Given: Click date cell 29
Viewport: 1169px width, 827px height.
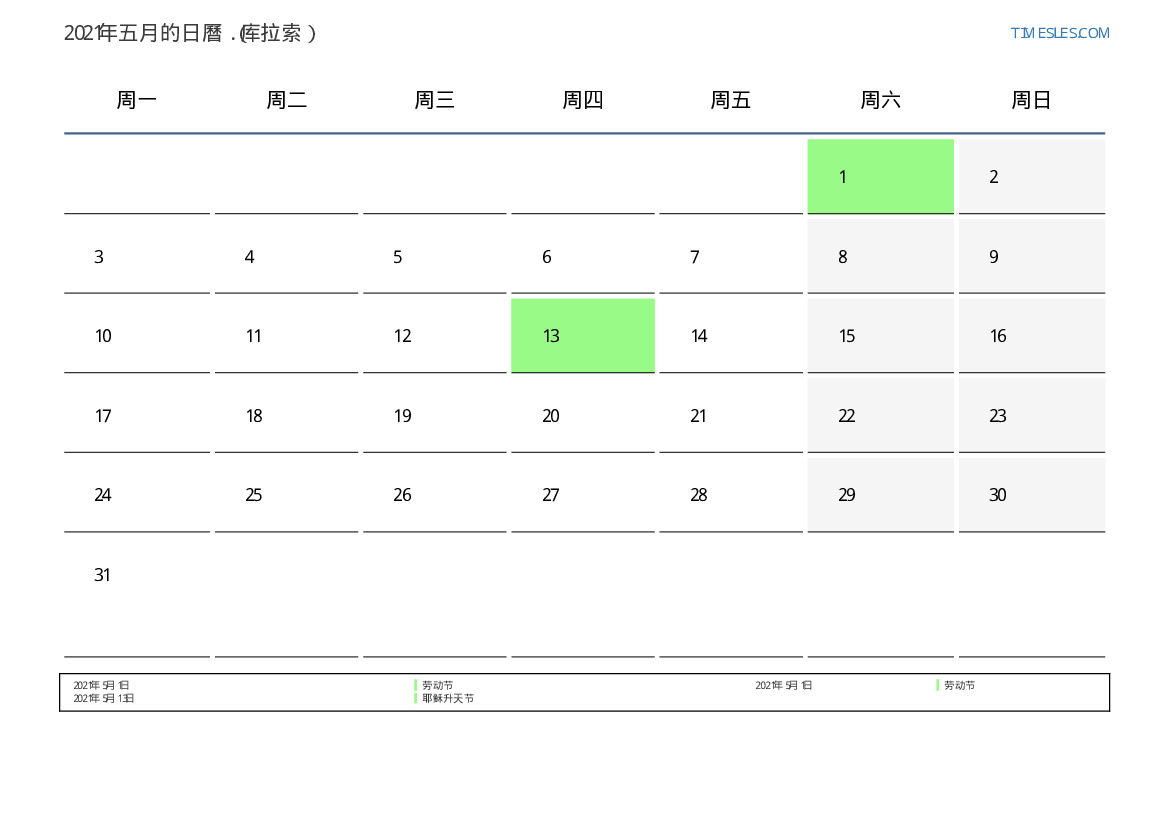Looking at the screenshot, I should 880,494.
